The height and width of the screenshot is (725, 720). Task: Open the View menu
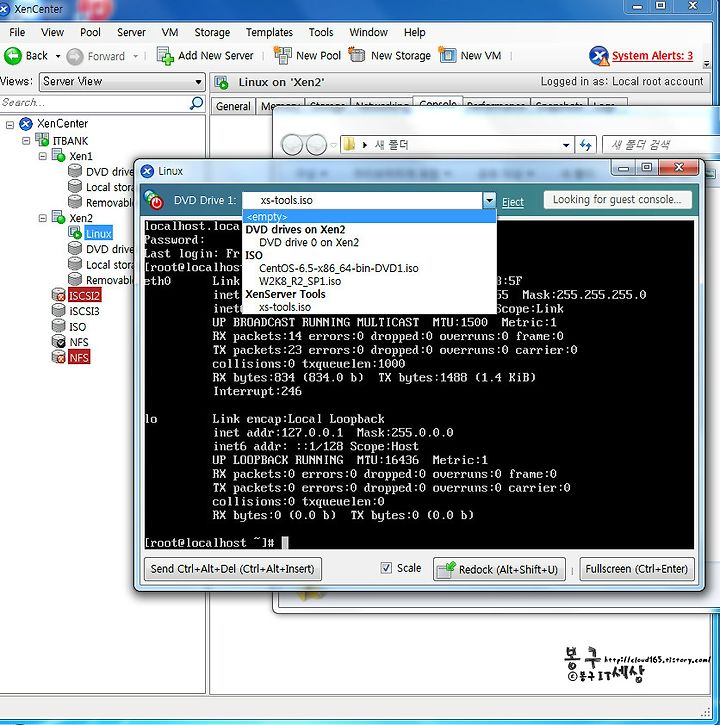(x=52, y=32)
